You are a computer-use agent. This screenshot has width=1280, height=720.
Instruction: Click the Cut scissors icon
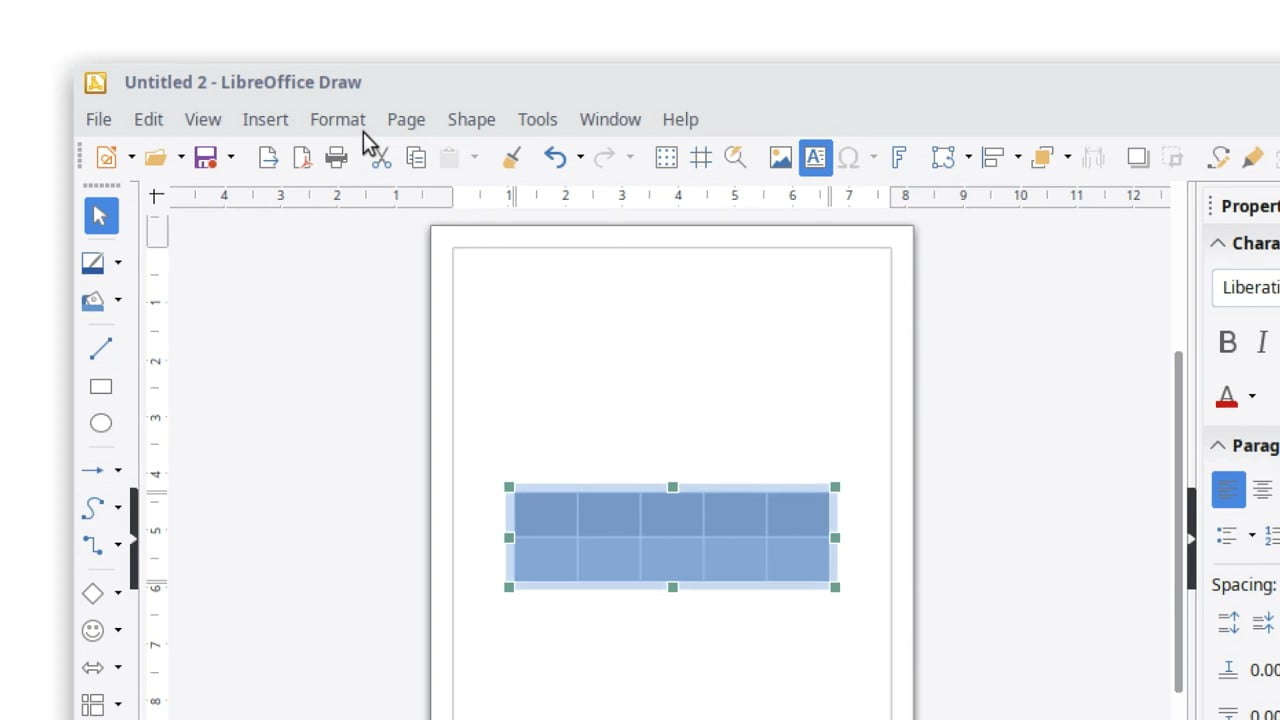coord(381,157)
